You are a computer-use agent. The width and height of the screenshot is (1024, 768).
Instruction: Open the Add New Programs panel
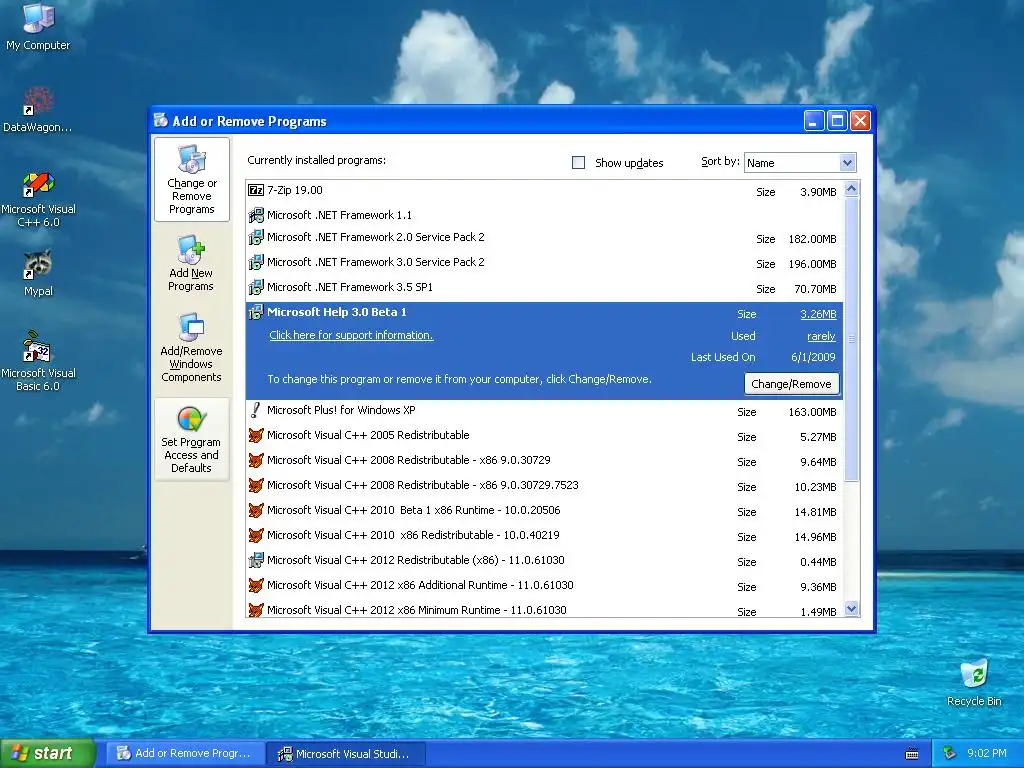[x=191, y=263]
